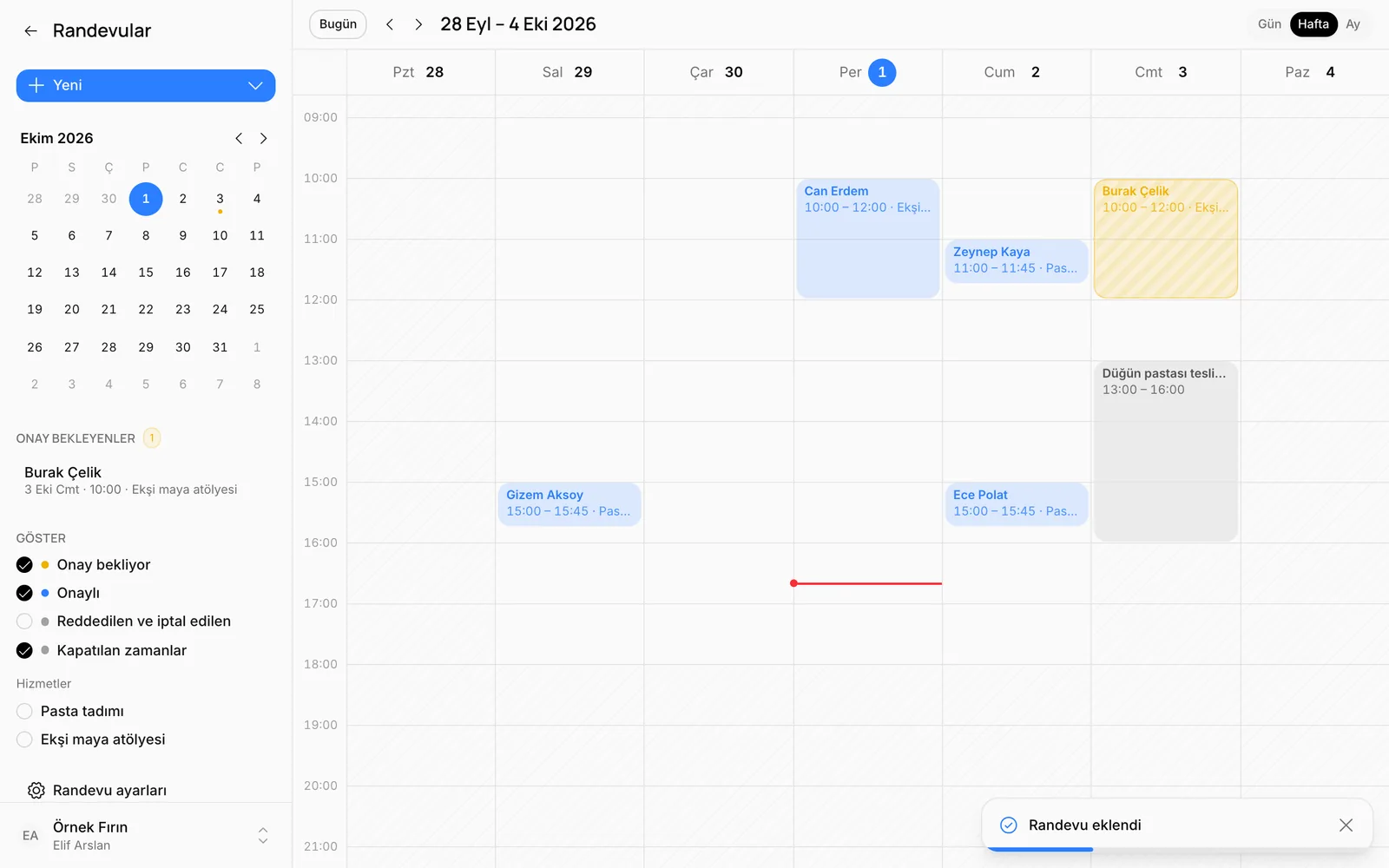The width and height of the screenshot is (1389, 868).
Task: Enable Reddedilen ve iptal edilen filter
Action: 24,621
